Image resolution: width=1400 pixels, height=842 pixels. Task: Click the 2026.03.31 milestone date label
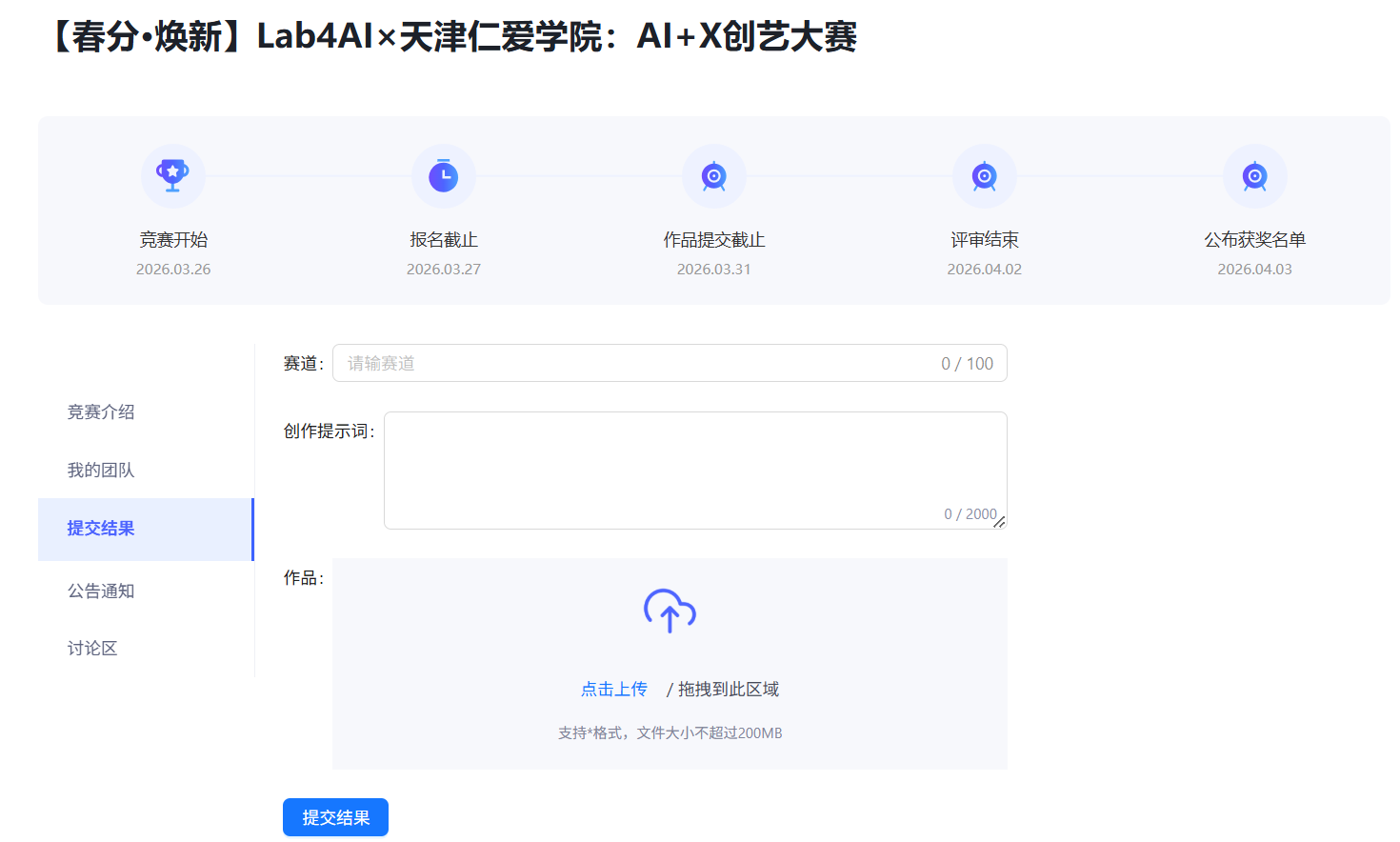[713, 269]
